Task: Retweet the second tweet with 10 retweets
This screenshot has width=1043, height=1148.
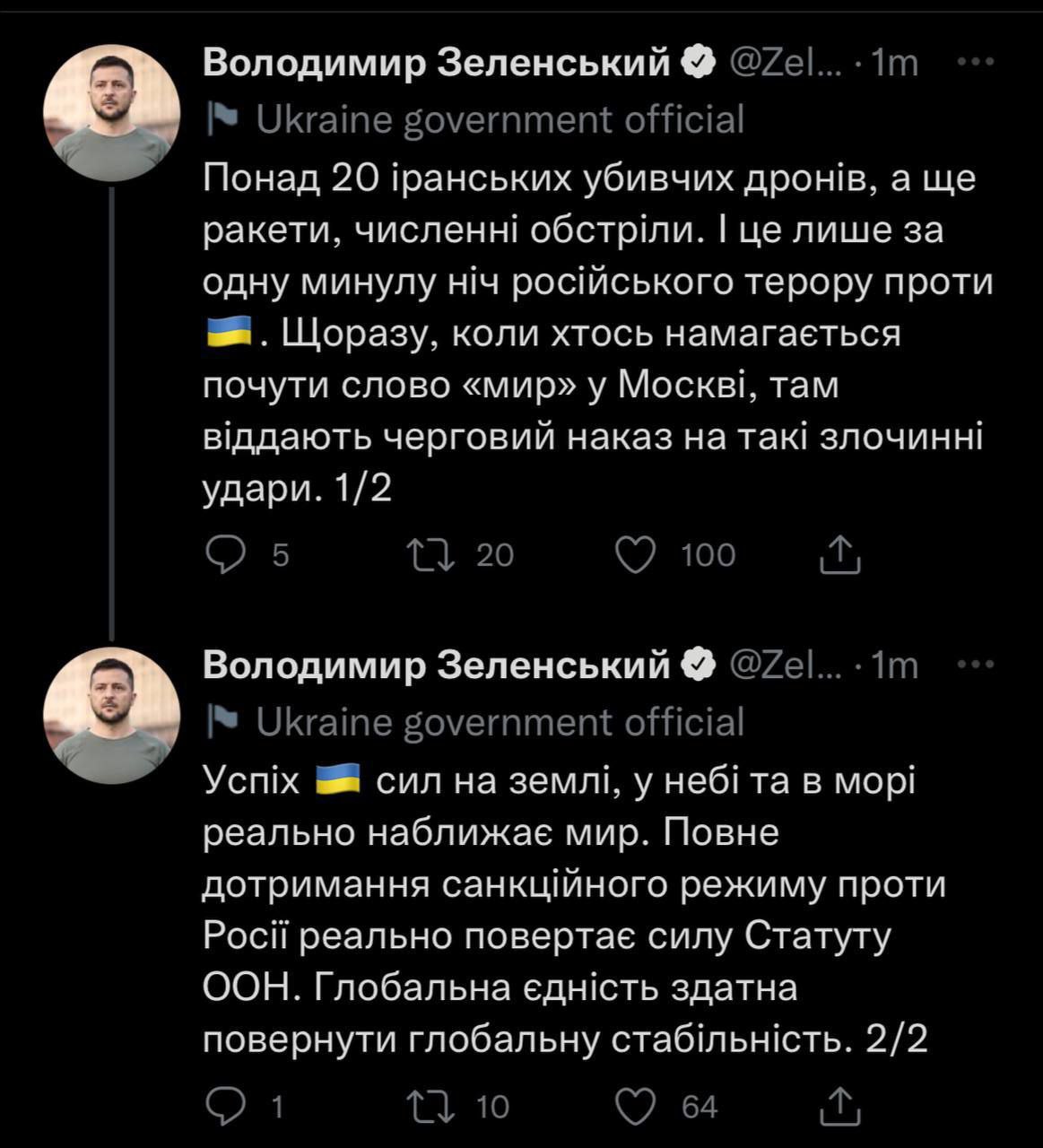Action: (x=432, y=1106)
